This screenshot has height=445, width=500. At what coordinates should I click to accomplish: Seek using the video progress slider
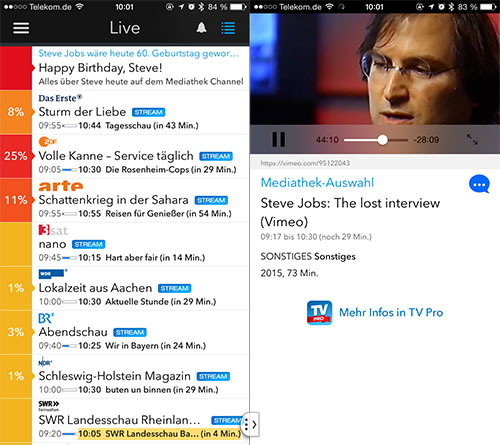376,140
